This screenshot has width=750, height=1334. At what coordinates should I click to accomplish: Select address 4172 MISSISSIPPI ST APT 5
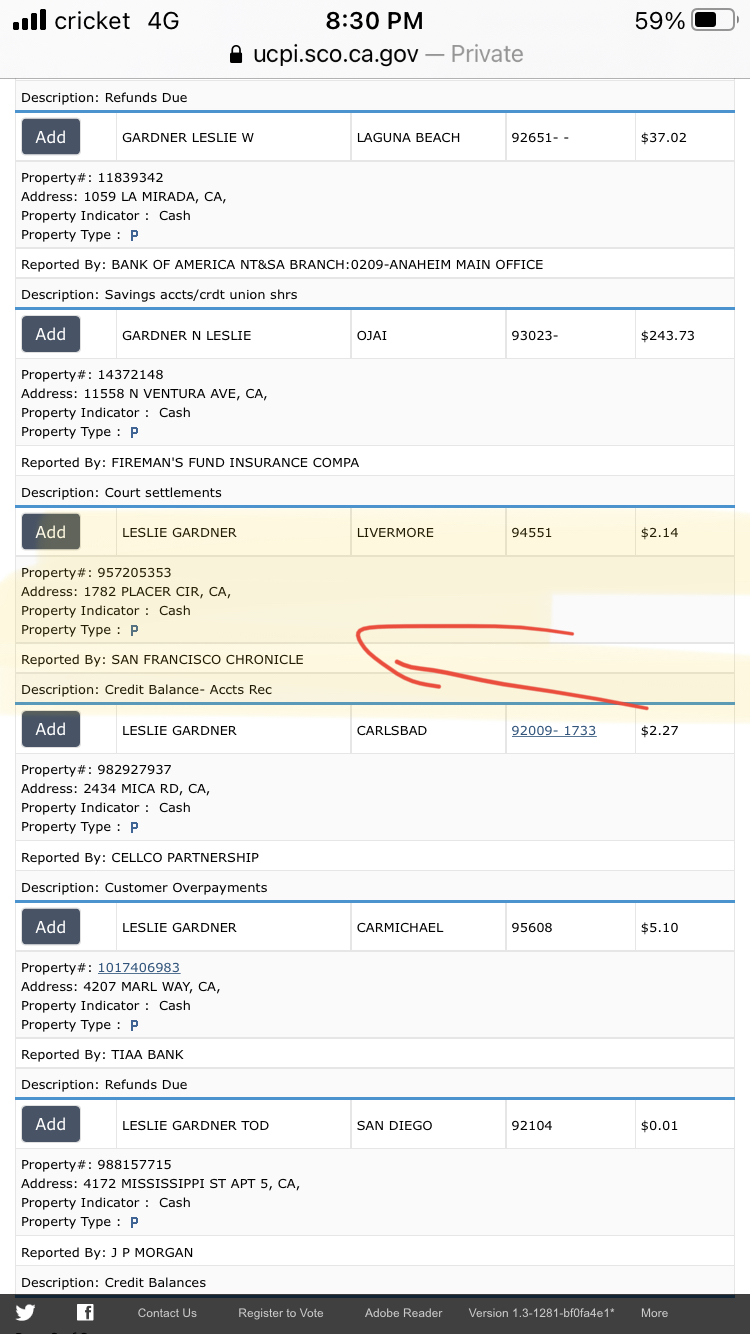(161, 1183)
